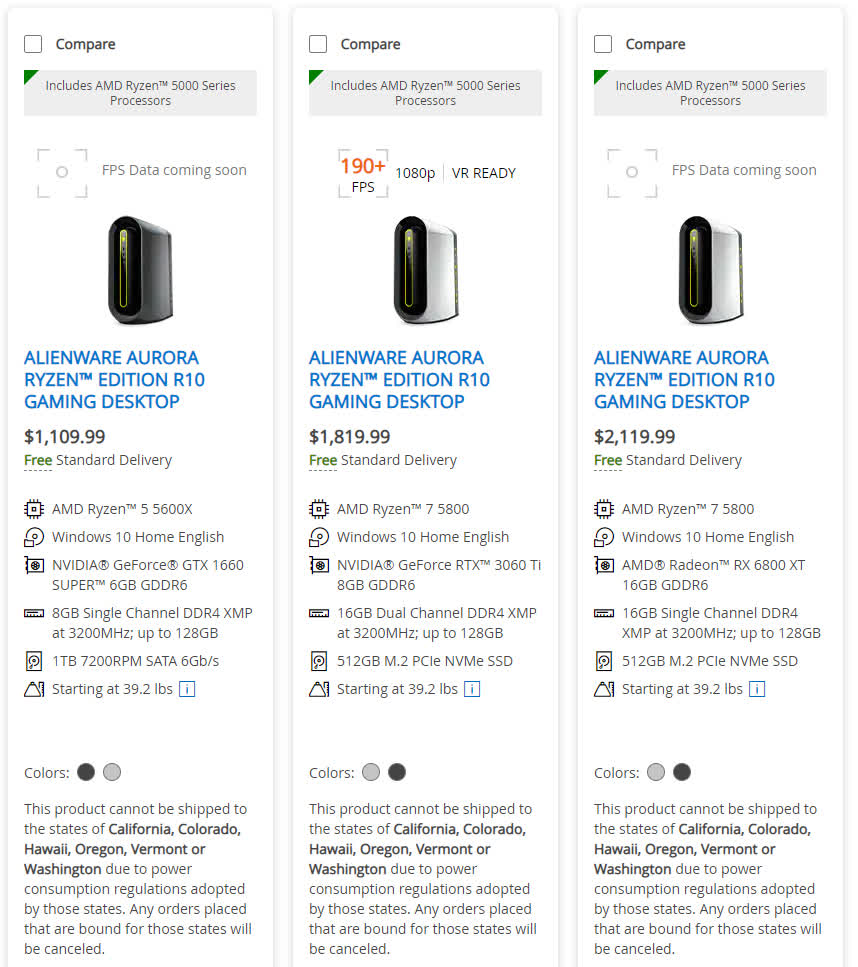
Task: Click weight info icon on $1,819.99 desktop
Action: point(472,689)
